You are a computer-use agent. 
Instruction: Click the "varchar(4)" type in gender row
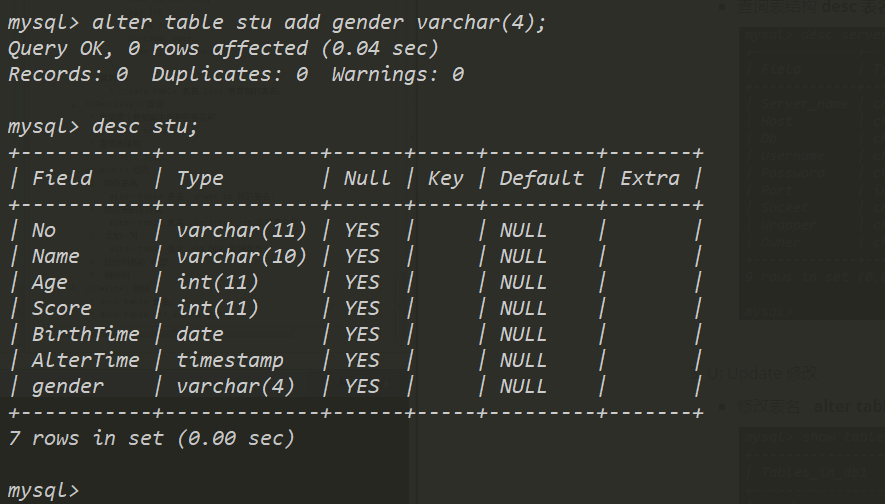236,386
